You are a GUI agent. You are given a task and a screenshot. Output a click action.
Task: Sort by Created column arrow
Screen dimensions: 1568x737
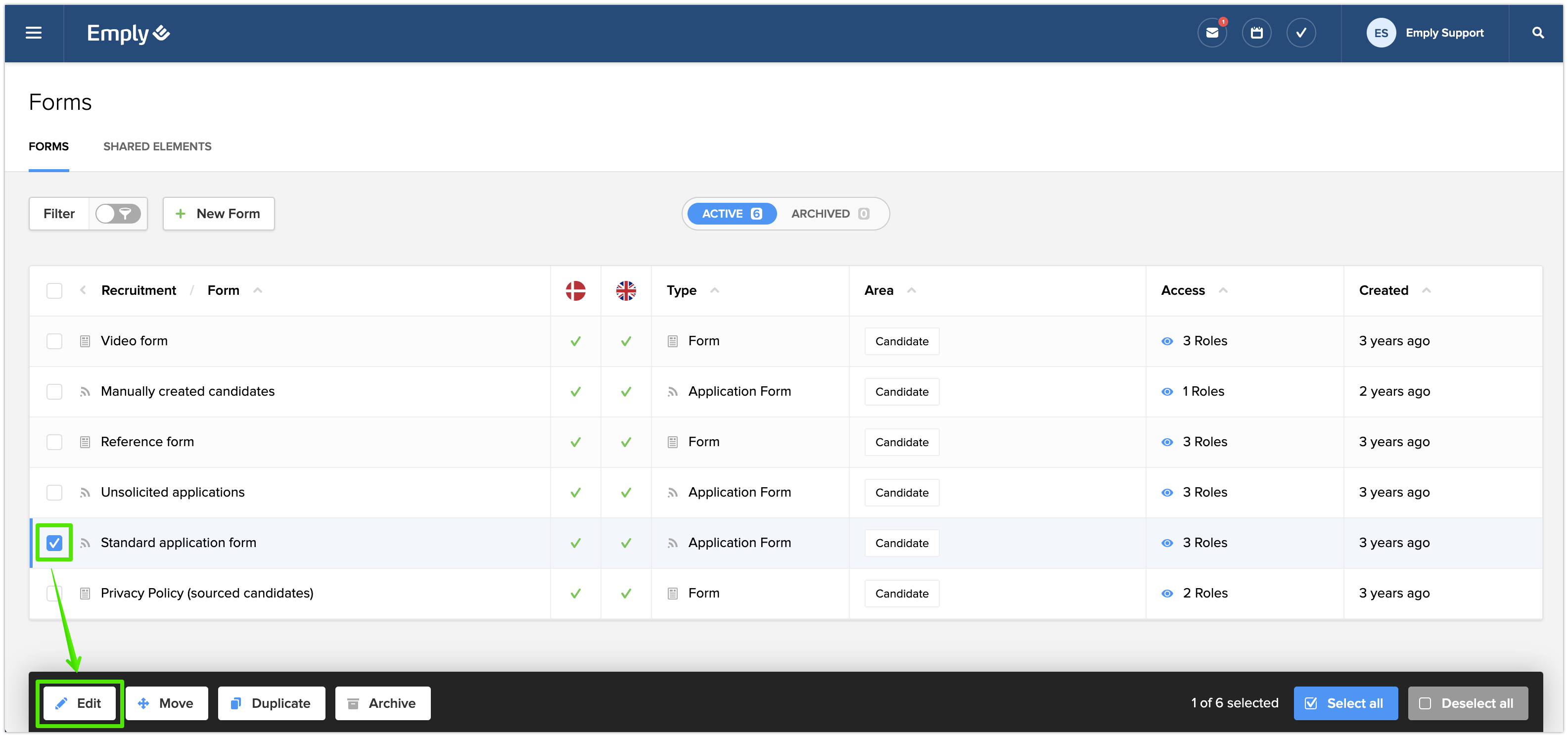coord(1426,290)
